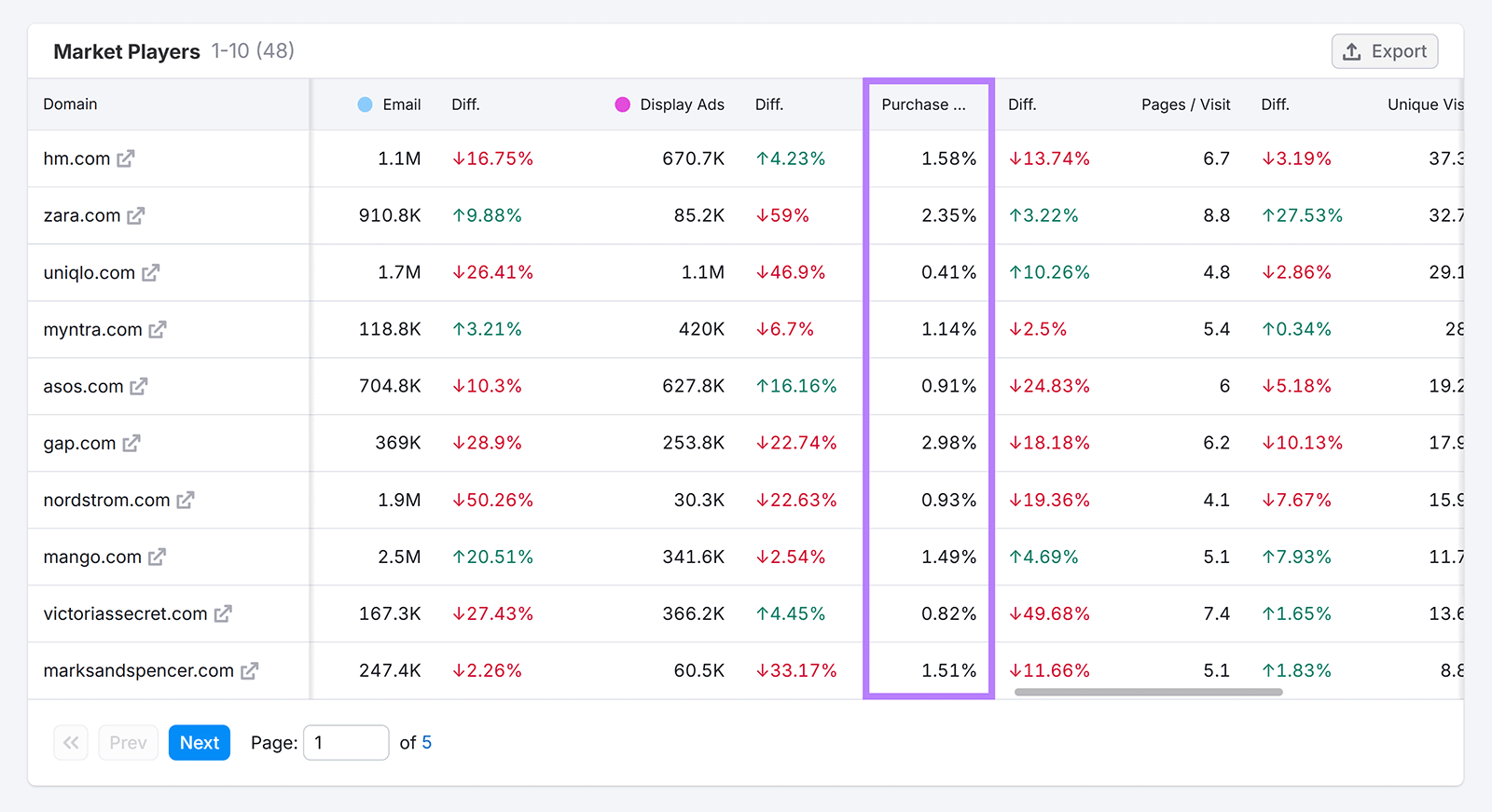Click the 1.58% purchase value for hm.com
Viewport: 1492px width, 812px height.
(x=949, y=158)
